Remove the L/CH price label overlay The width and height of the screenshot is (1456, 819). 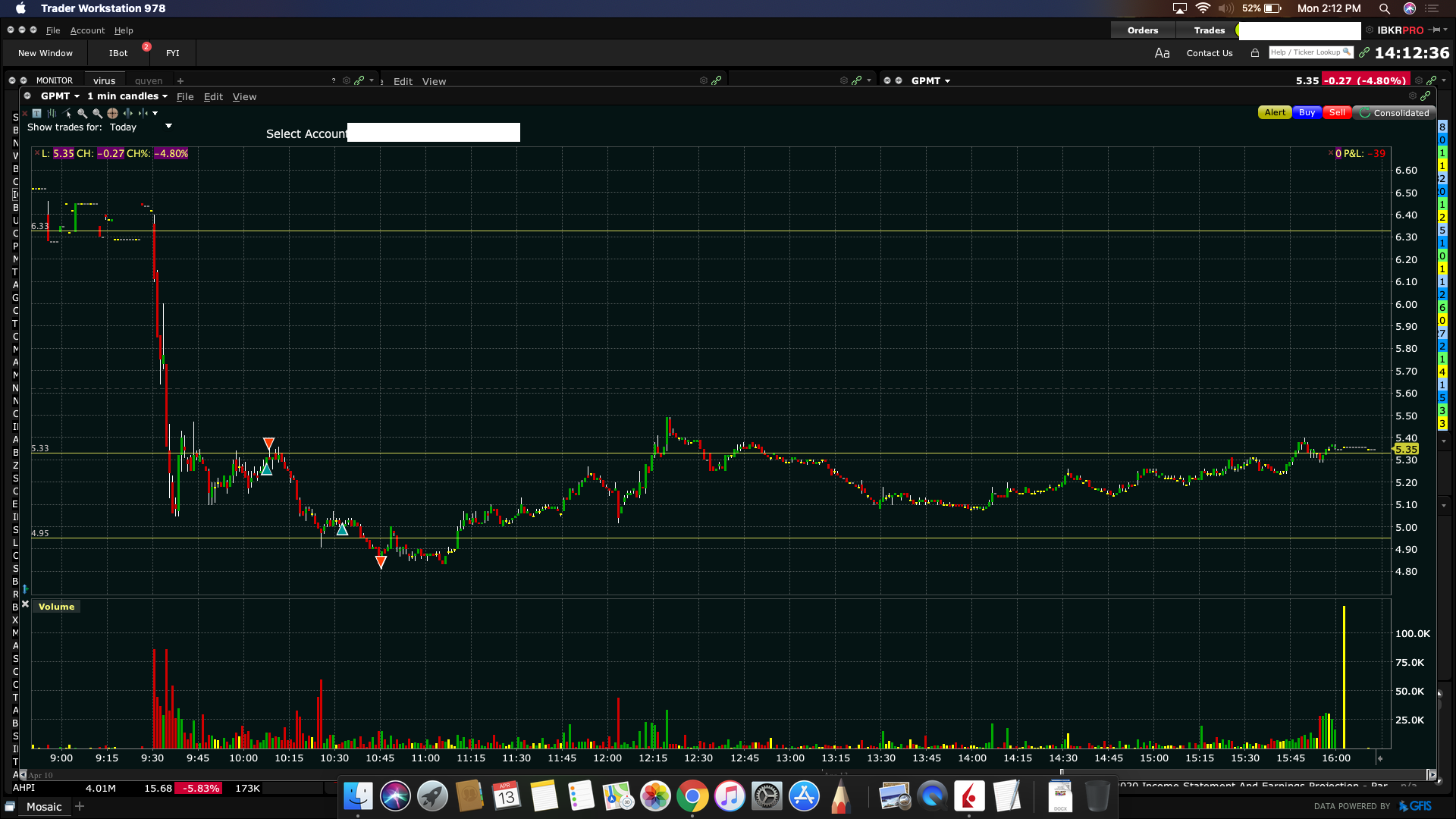[36, 153]
